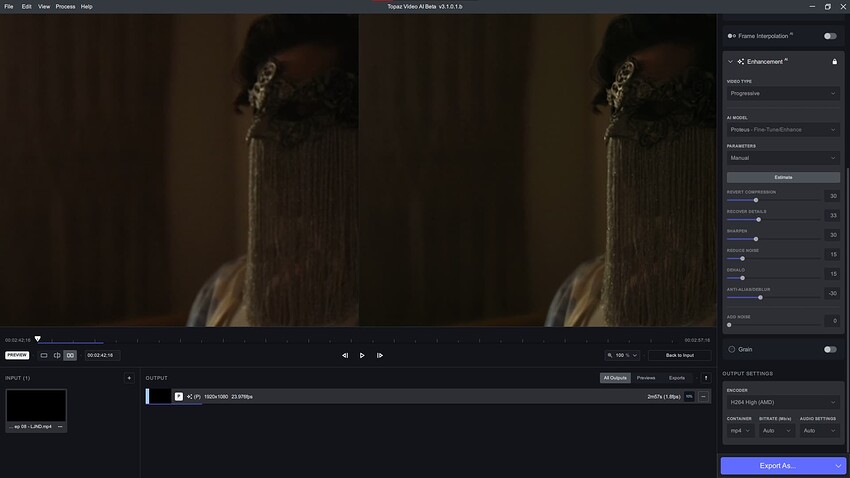
Task: Switch to the Exports tab
Action: 677,378
